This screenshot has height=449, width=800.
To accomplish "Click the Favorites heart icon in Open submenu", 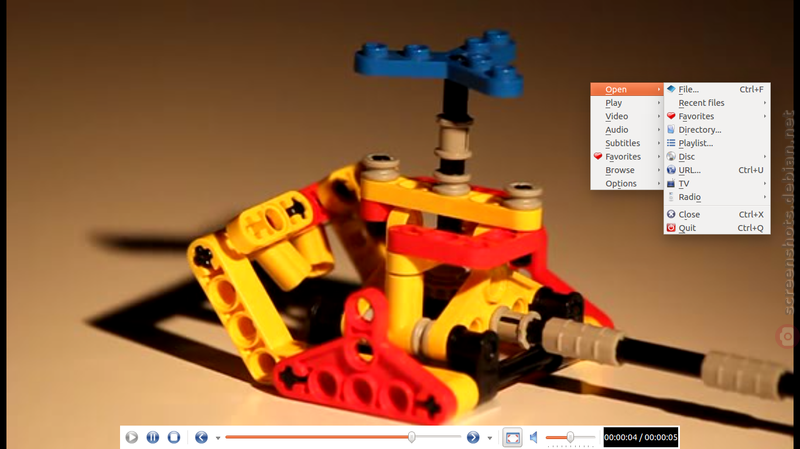I will (x=671, y=116).
